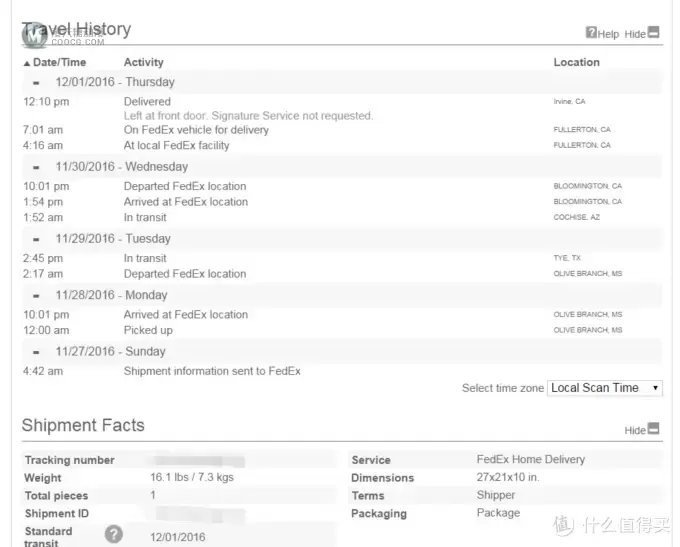Select the 2:17 am Departed FedEx location entry

185,274
